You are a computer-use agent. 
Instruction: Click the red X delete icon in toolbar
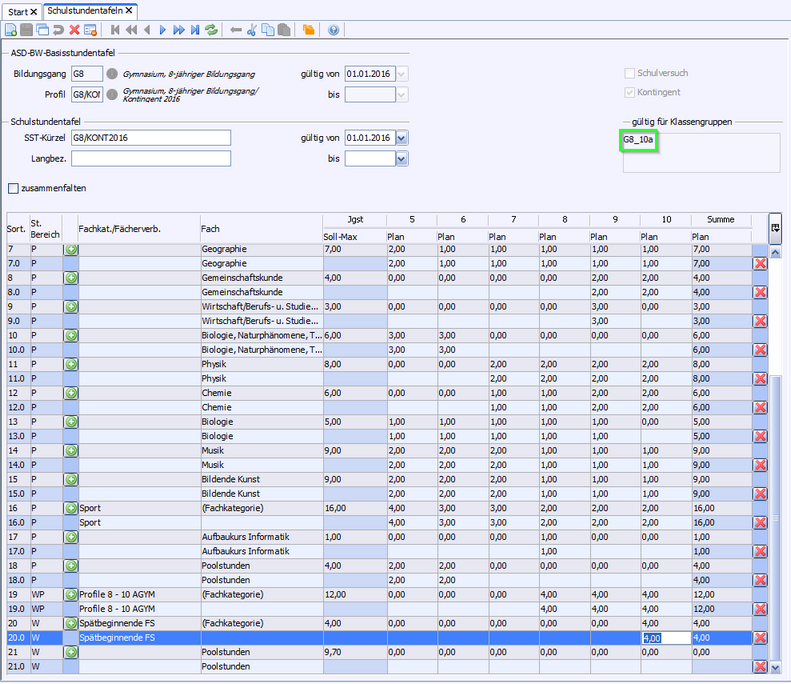[x=74, y=30]
